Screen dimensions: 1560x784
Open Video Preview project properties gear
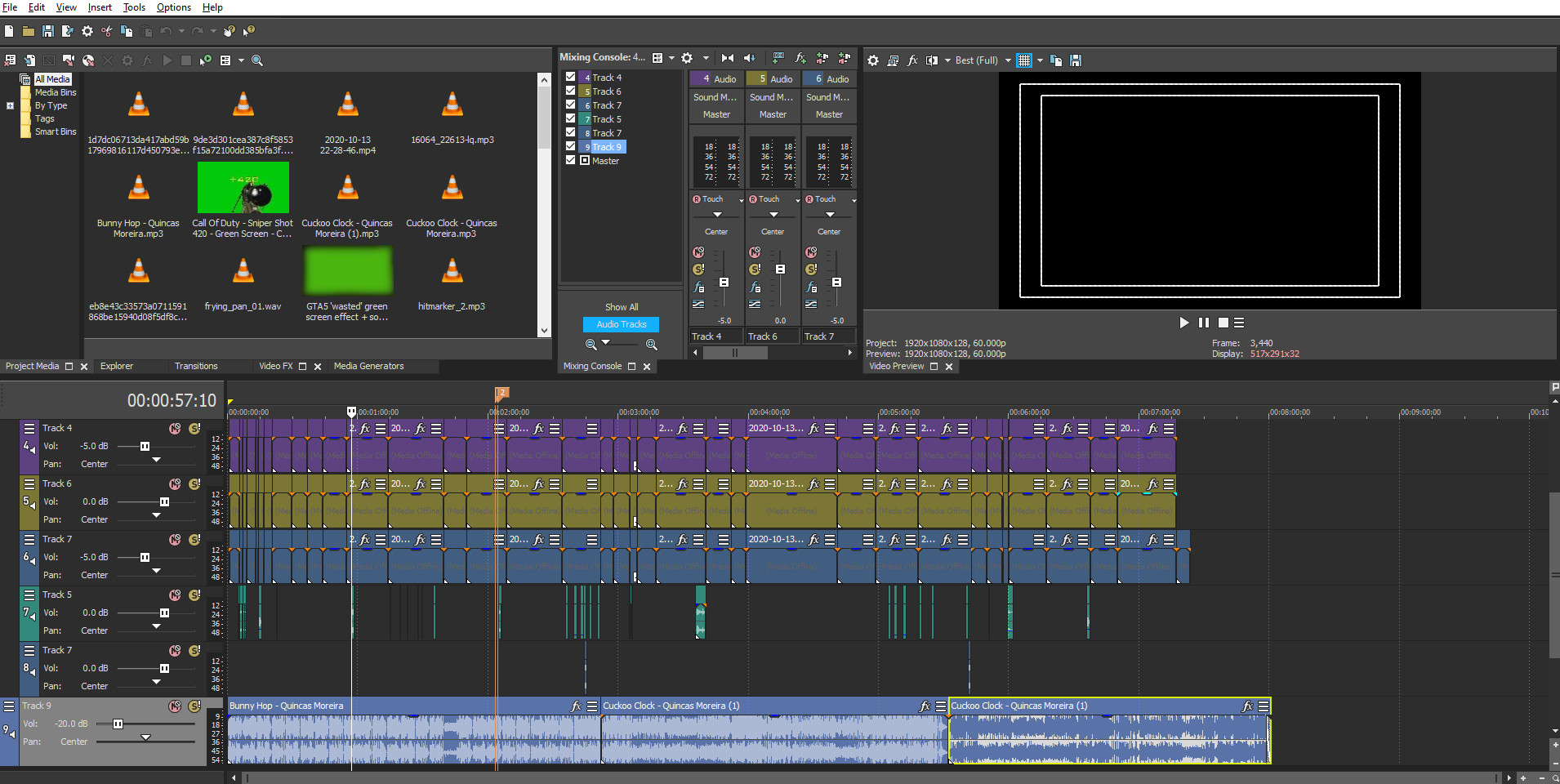click(x=873, y=60)
